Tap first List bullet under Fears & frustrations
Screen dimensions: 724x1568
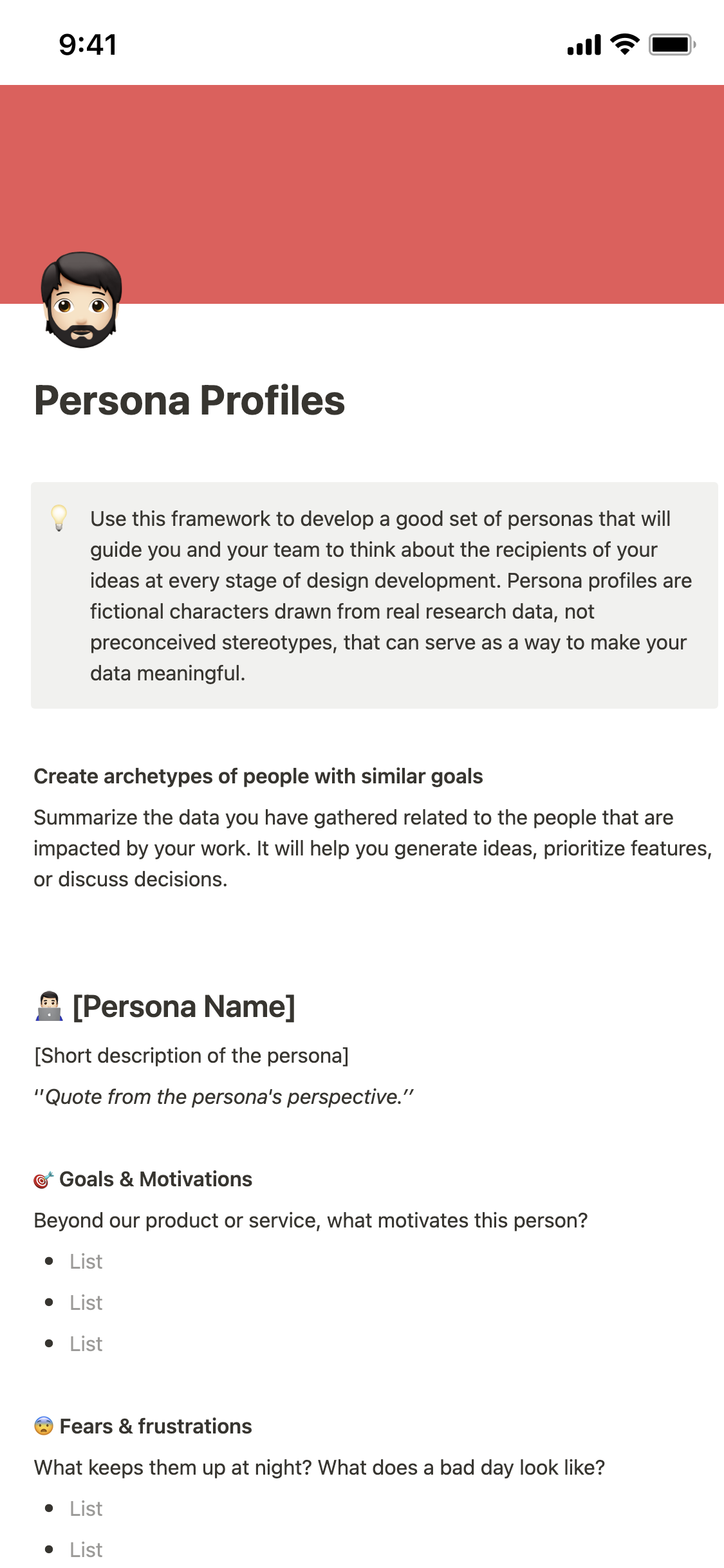86,1509
